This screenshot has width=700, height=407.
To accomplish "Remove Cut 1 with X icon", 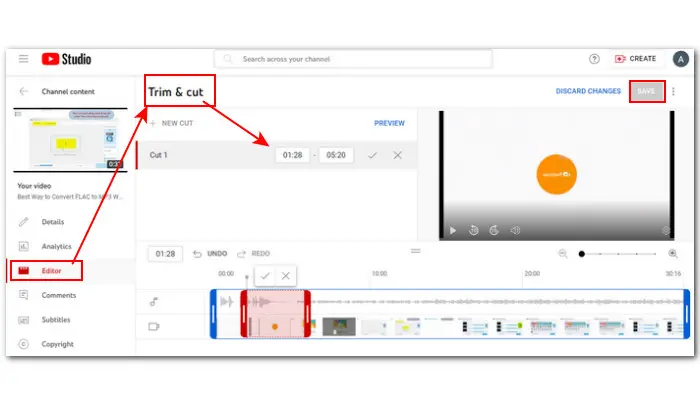I will point(397,155).
